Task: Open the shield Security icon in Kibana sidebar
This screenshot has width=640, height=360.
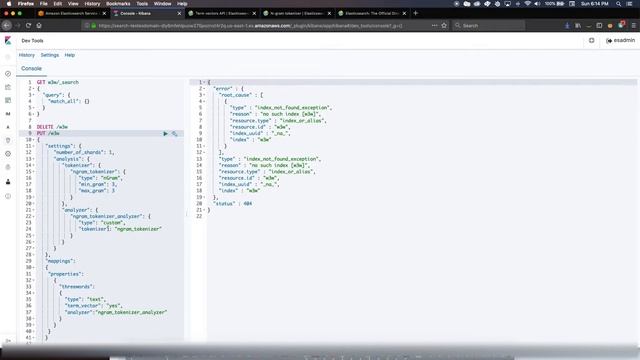Action: (x=8, y=140)
